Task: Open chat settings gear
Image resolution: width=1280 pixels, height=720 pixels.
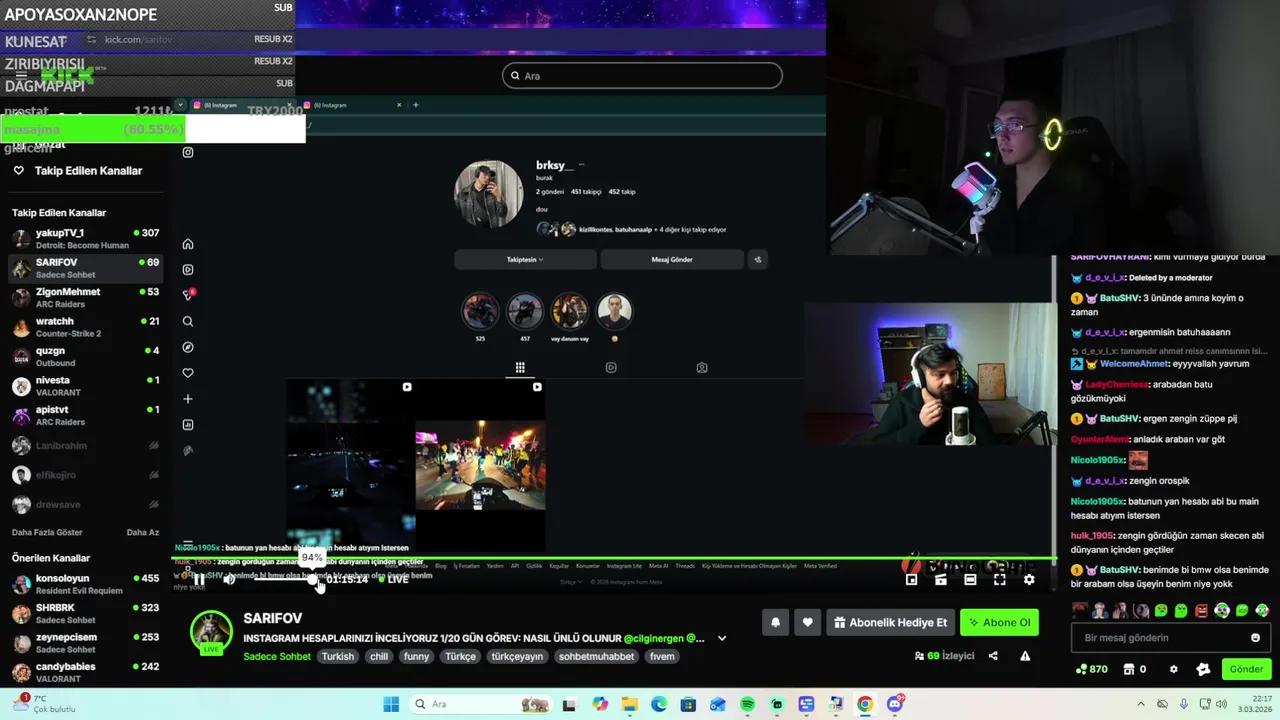Action: [x=1174, y=669]
